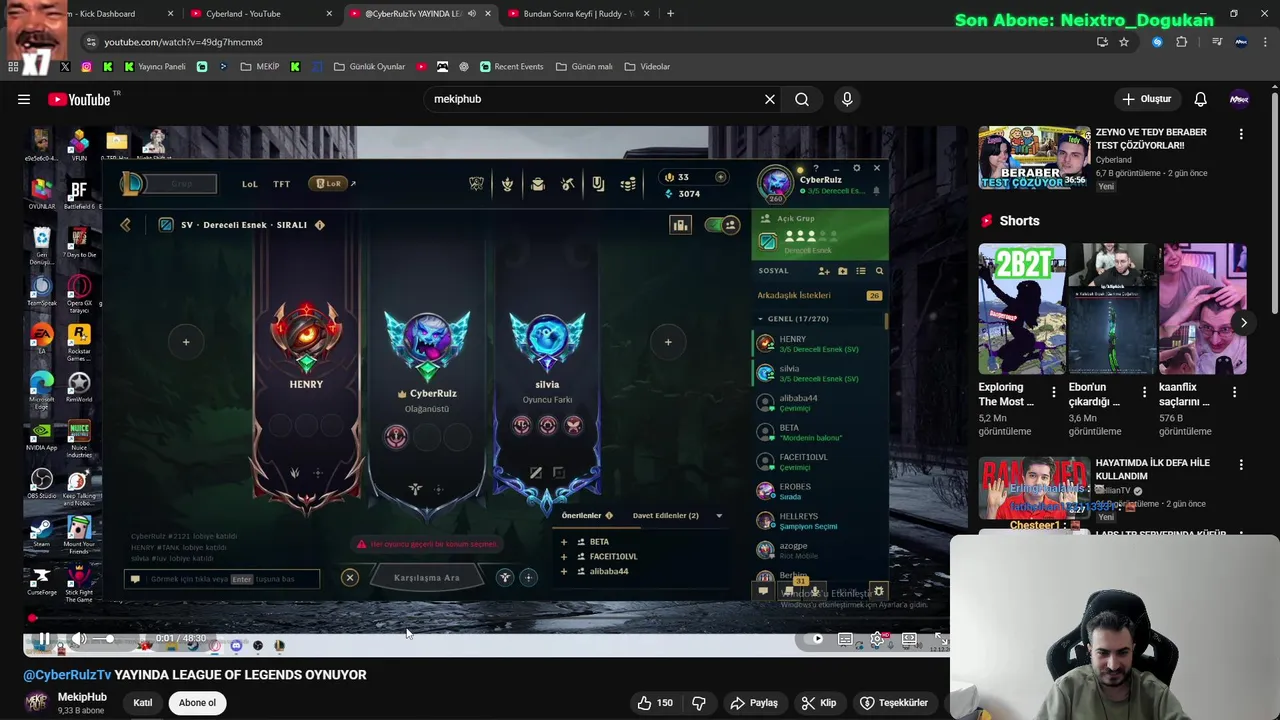Select friend EROBES in friends list
Viewport: 1280px width, 720px height.
(818, 491)
